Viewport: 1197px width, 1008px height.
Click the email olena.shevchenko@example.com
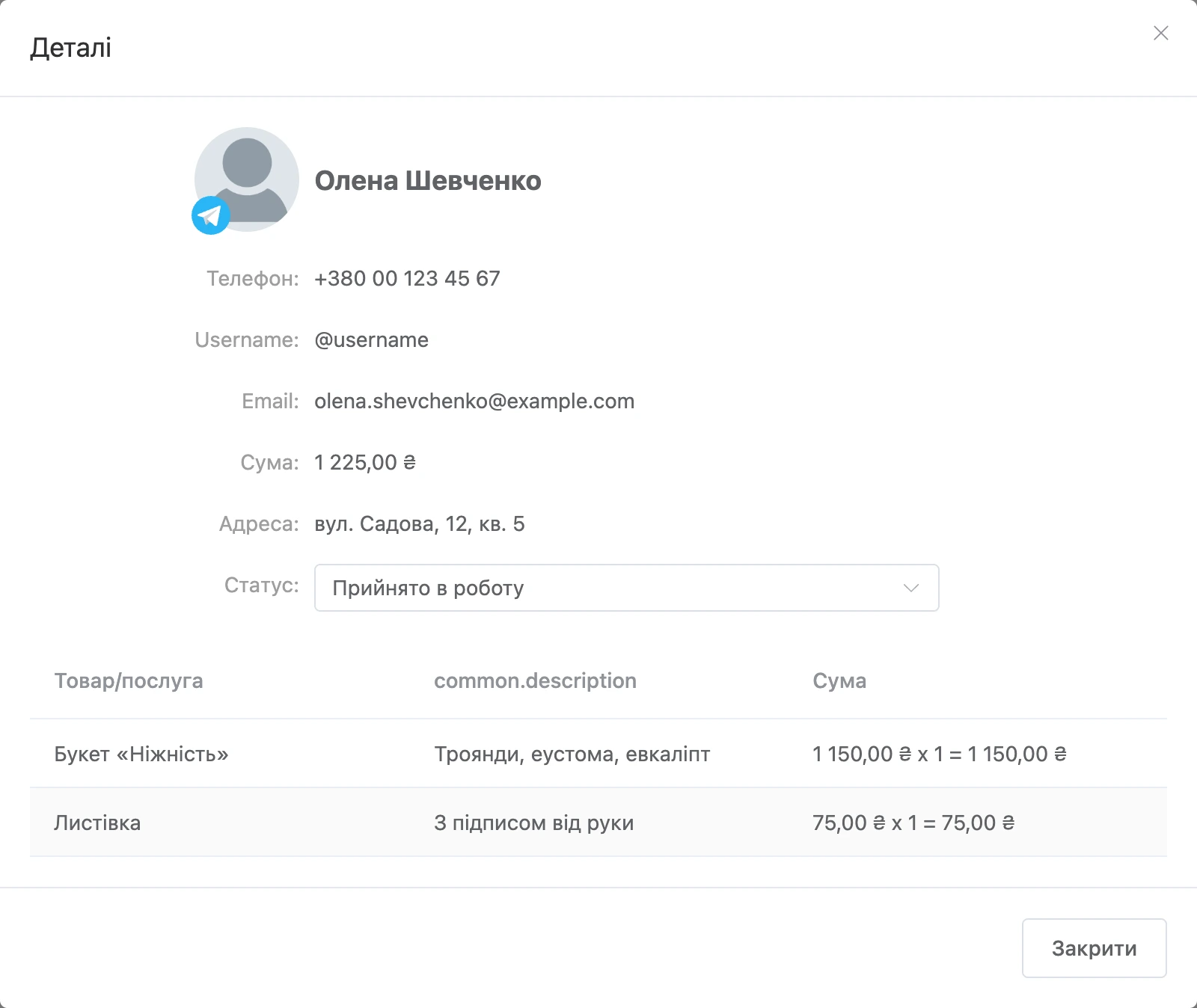[x=474, y=402]
